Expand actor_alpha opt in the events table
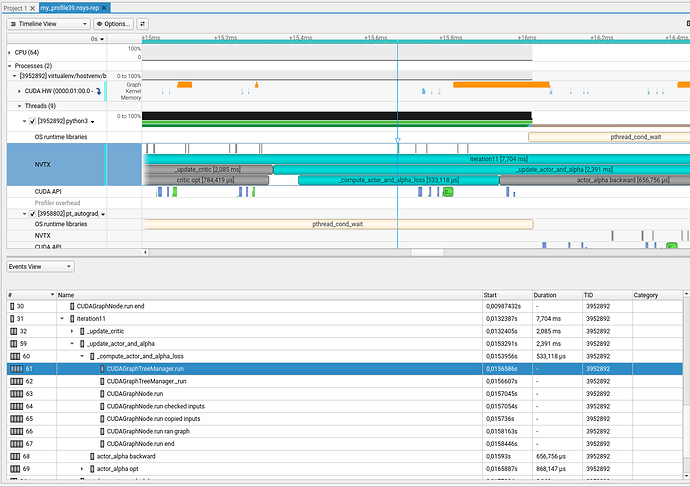Screen dimensions: 690x487 pyautogui.click(x=82, y=469)
